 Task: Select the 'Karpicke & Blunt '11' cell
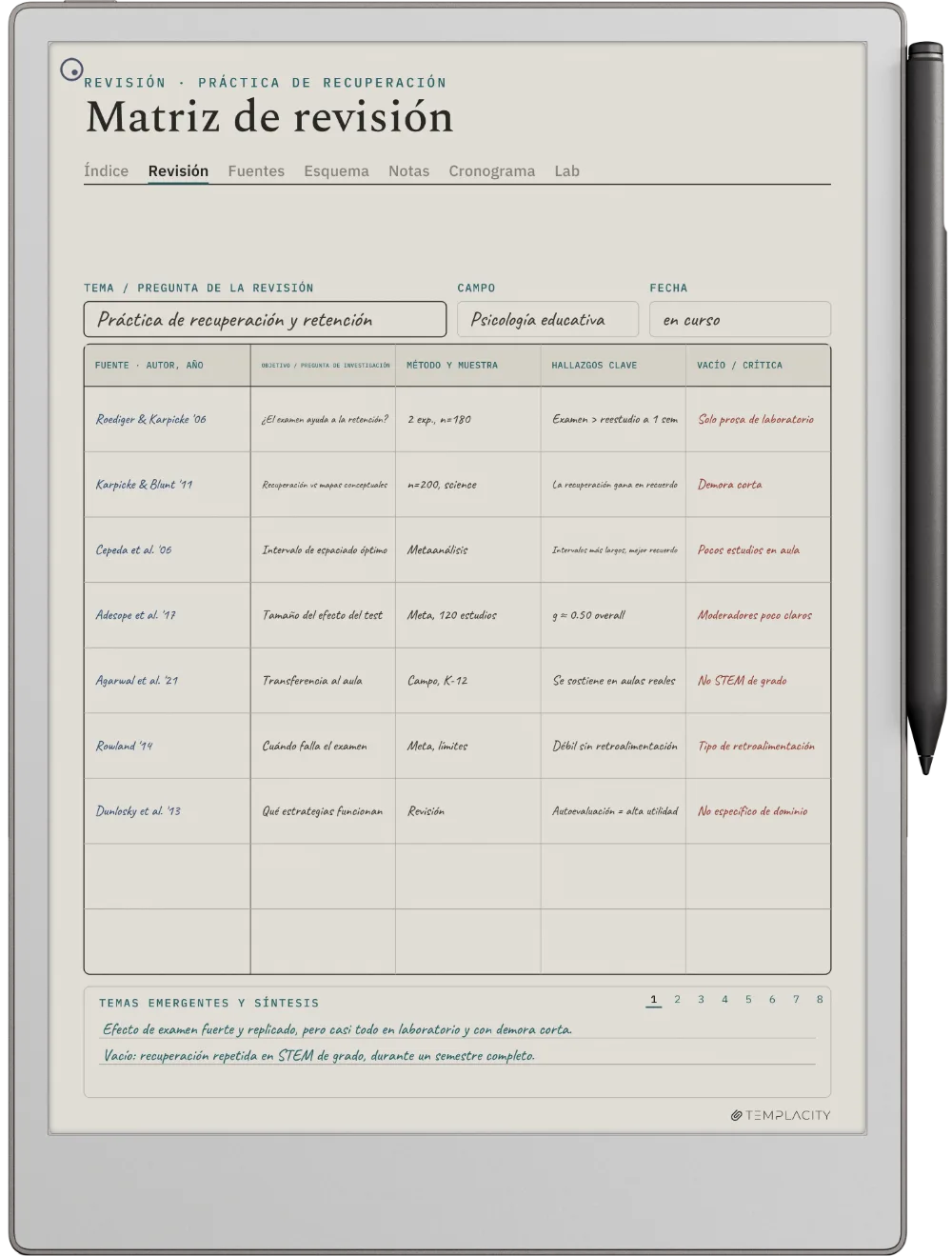point(168,485)
